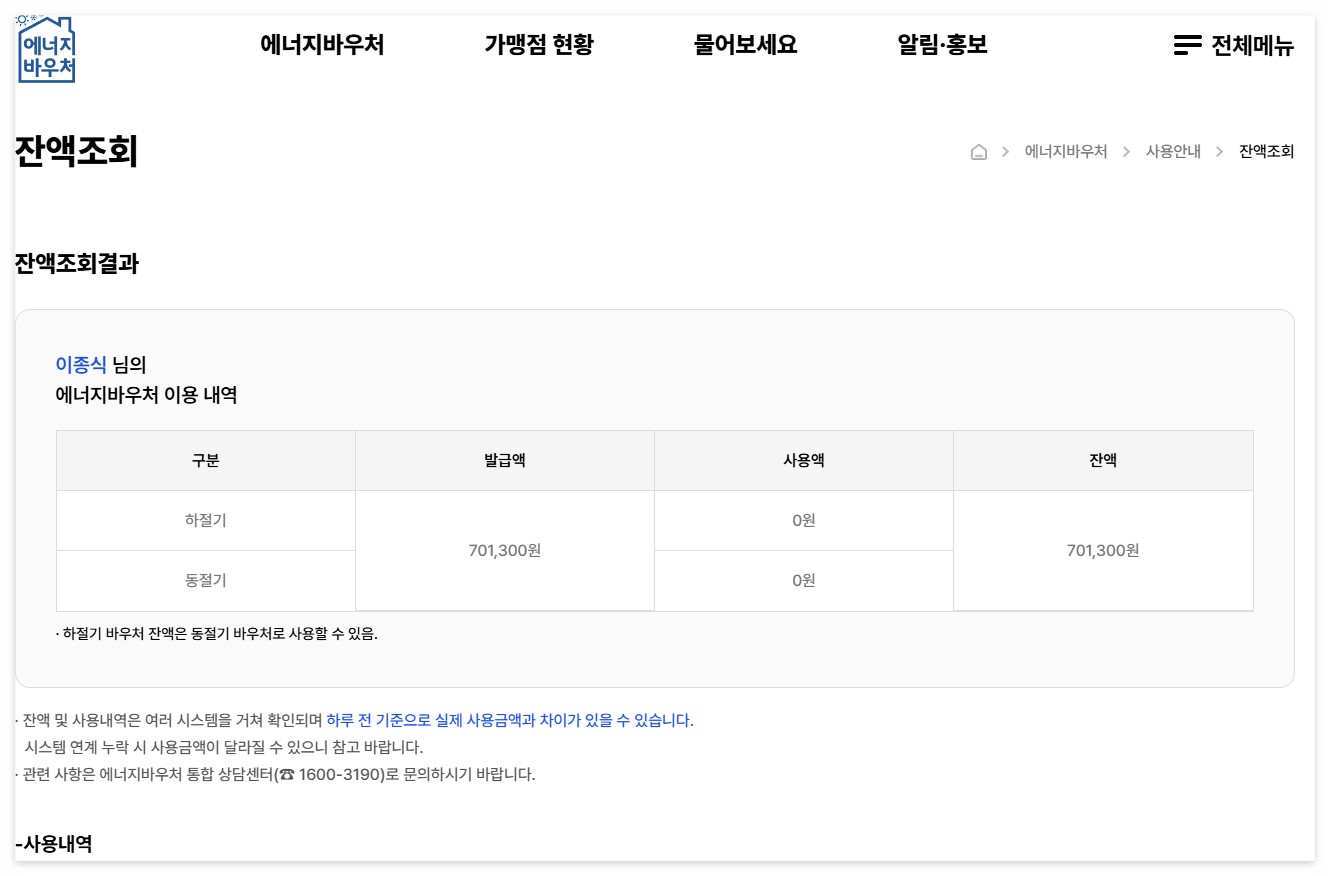Click the 701,300원 value under 발급액
The width and height of the screenshot is (1330, 876).
pos(505,551)
